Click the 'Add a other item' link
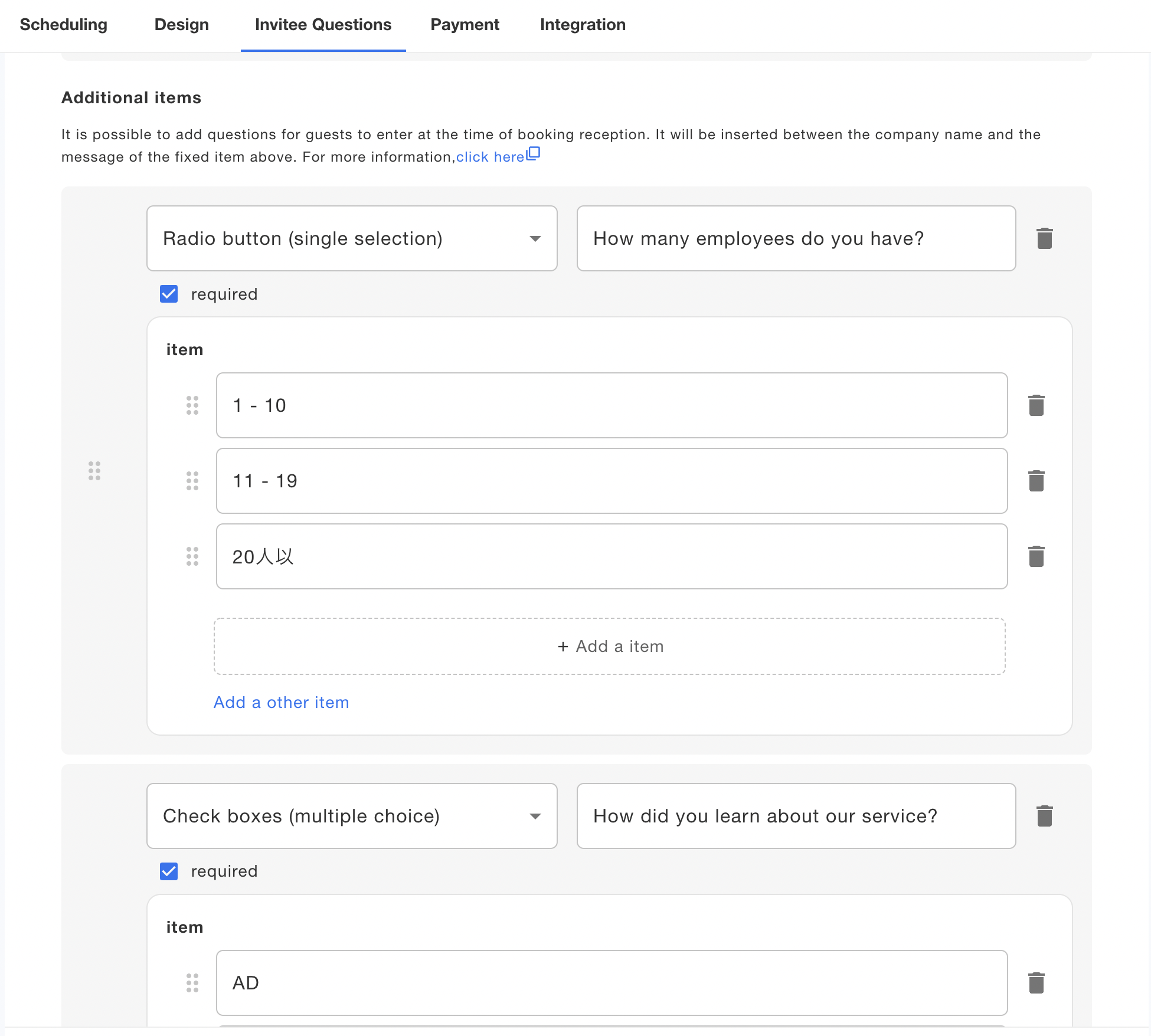 click(x=281, y=702)
